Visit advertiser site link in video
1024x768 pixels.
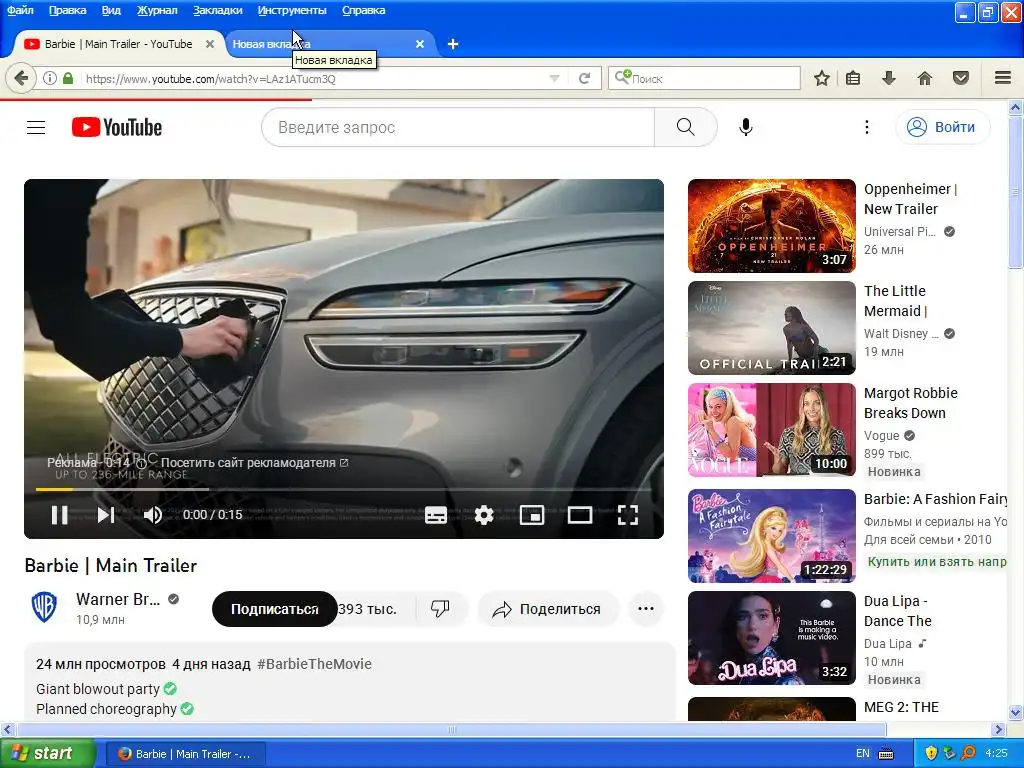[254, 463]
